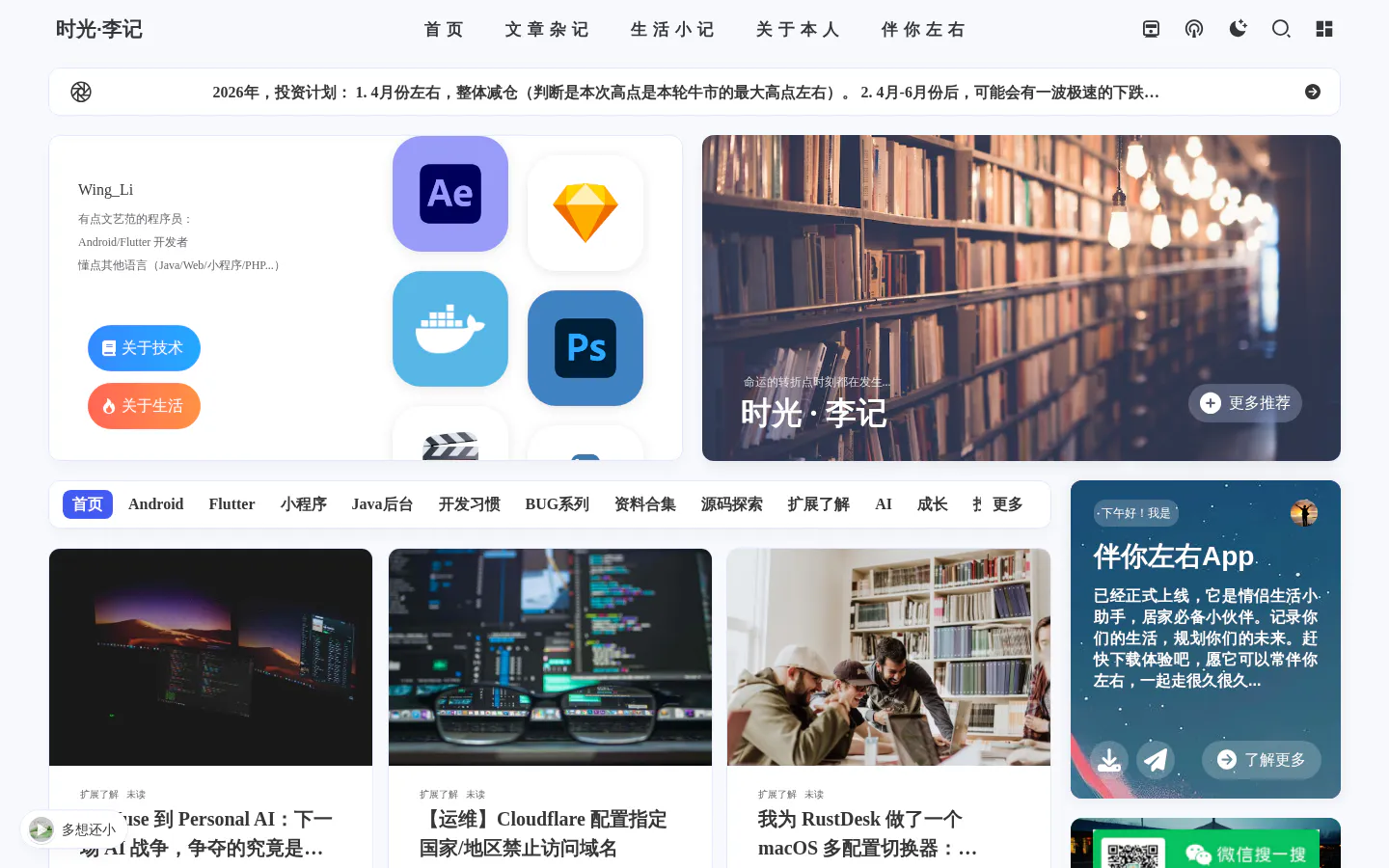Open the podcast broadcast icon in header
Screen dimensions: 1389x868
click(x=1194, y=29)
